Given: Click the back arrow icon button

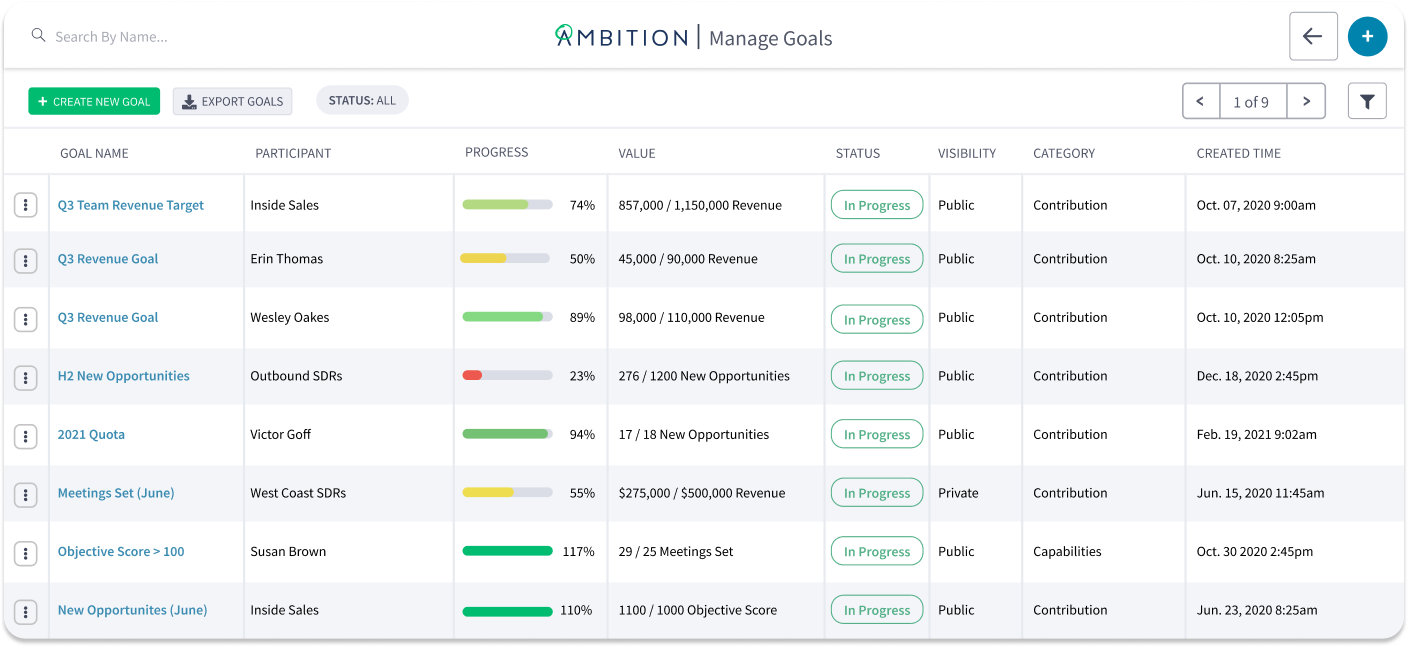Looking at the screenshot, I should [x=1313, y=37].
